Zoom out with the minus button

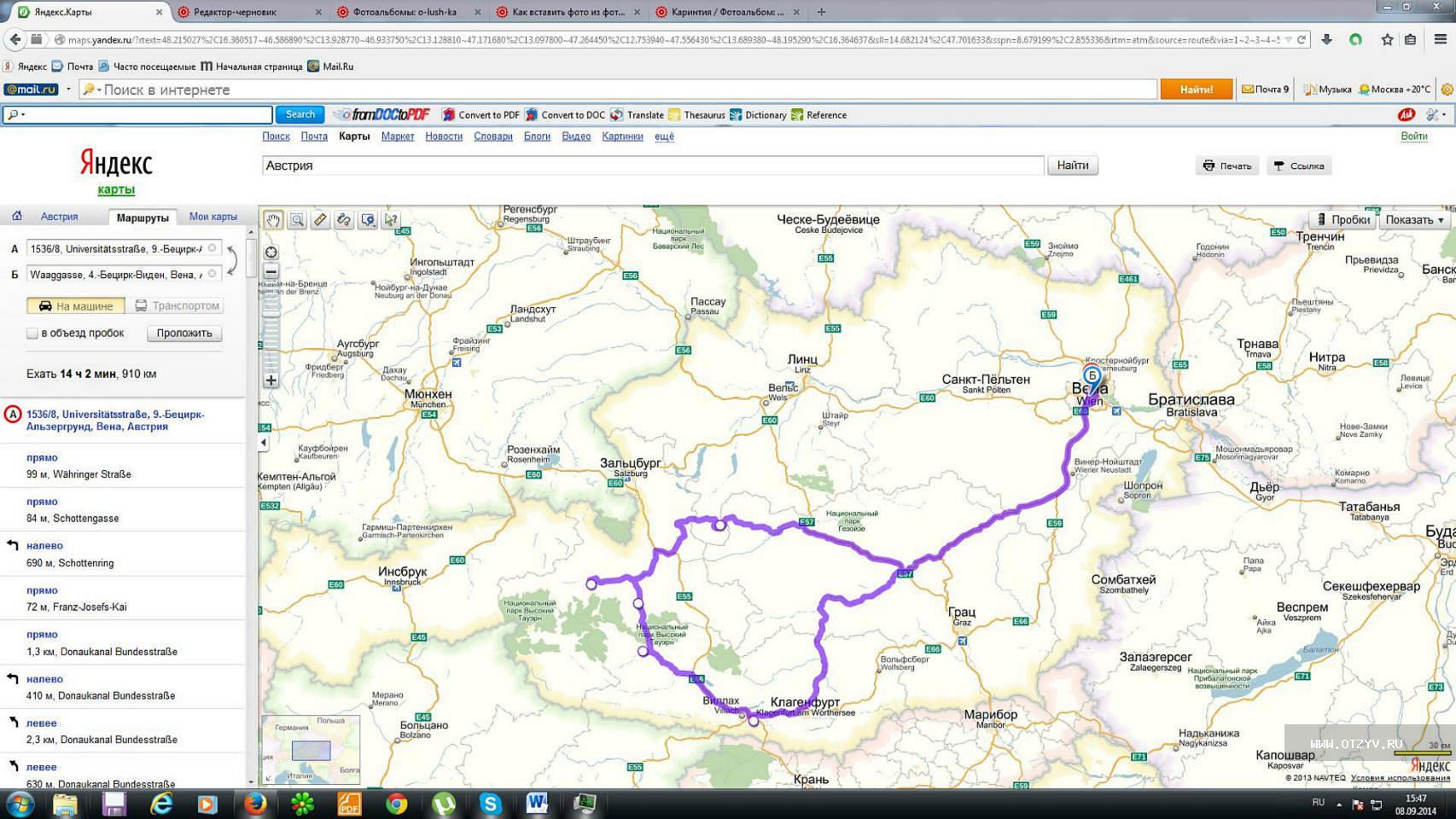pos(271,272)
